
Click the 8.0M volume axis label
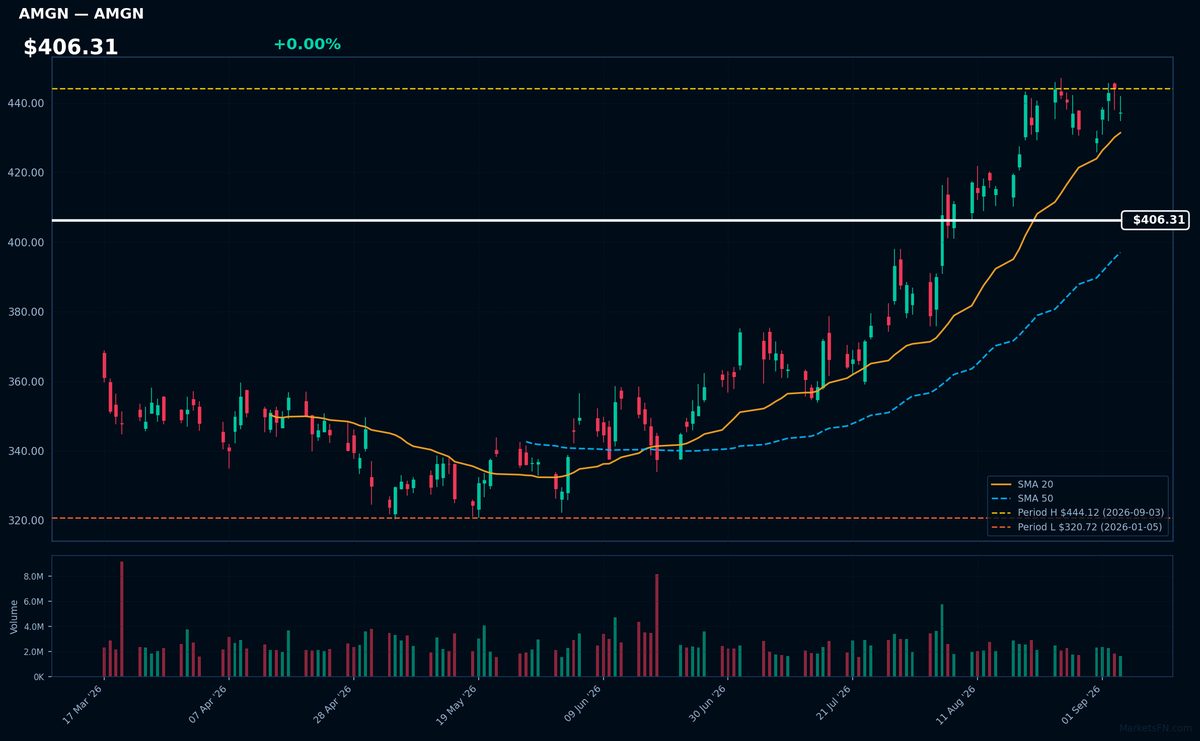[34, 577]
